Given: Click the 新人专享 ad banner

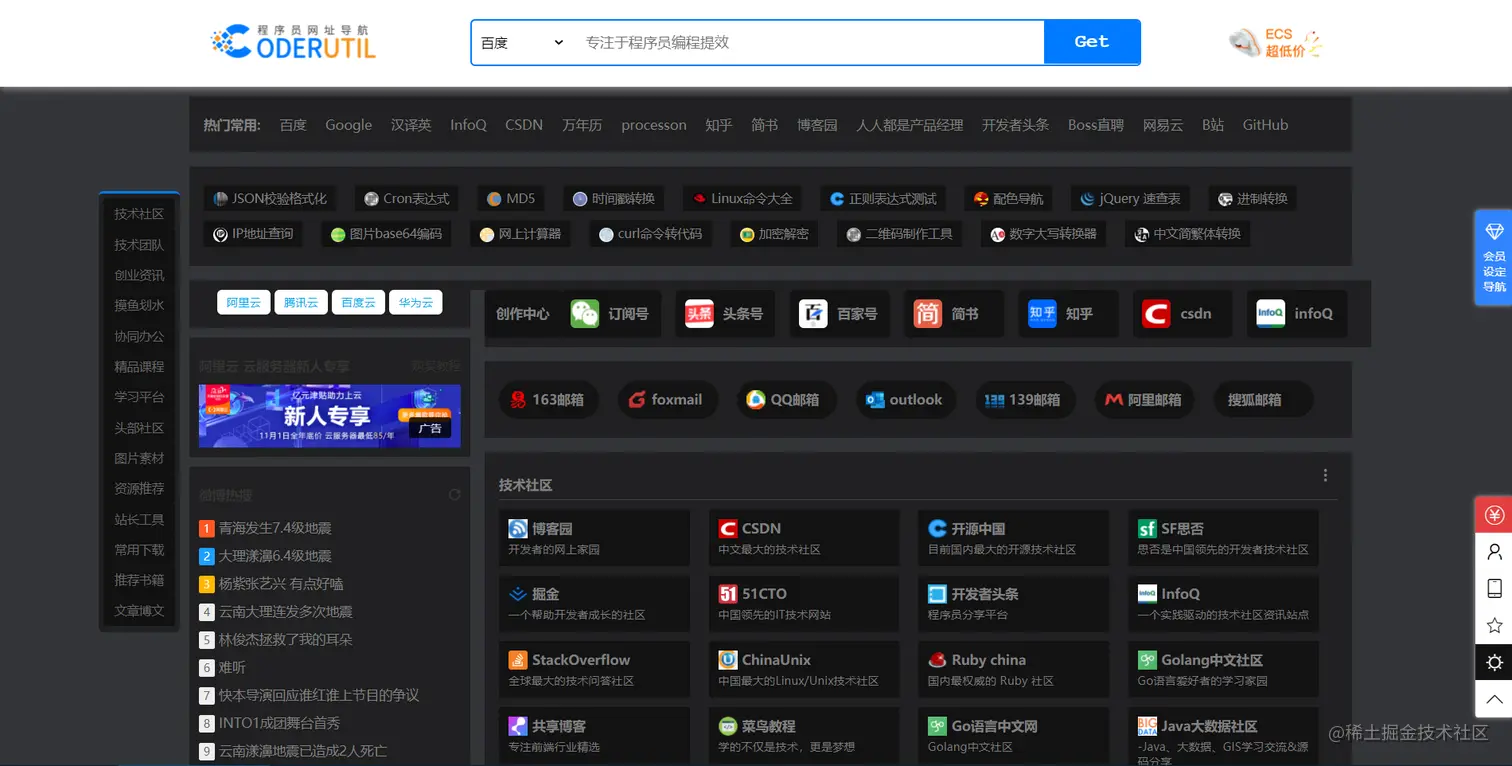Looking at the screenshot, I should click(x=330, y=415).
